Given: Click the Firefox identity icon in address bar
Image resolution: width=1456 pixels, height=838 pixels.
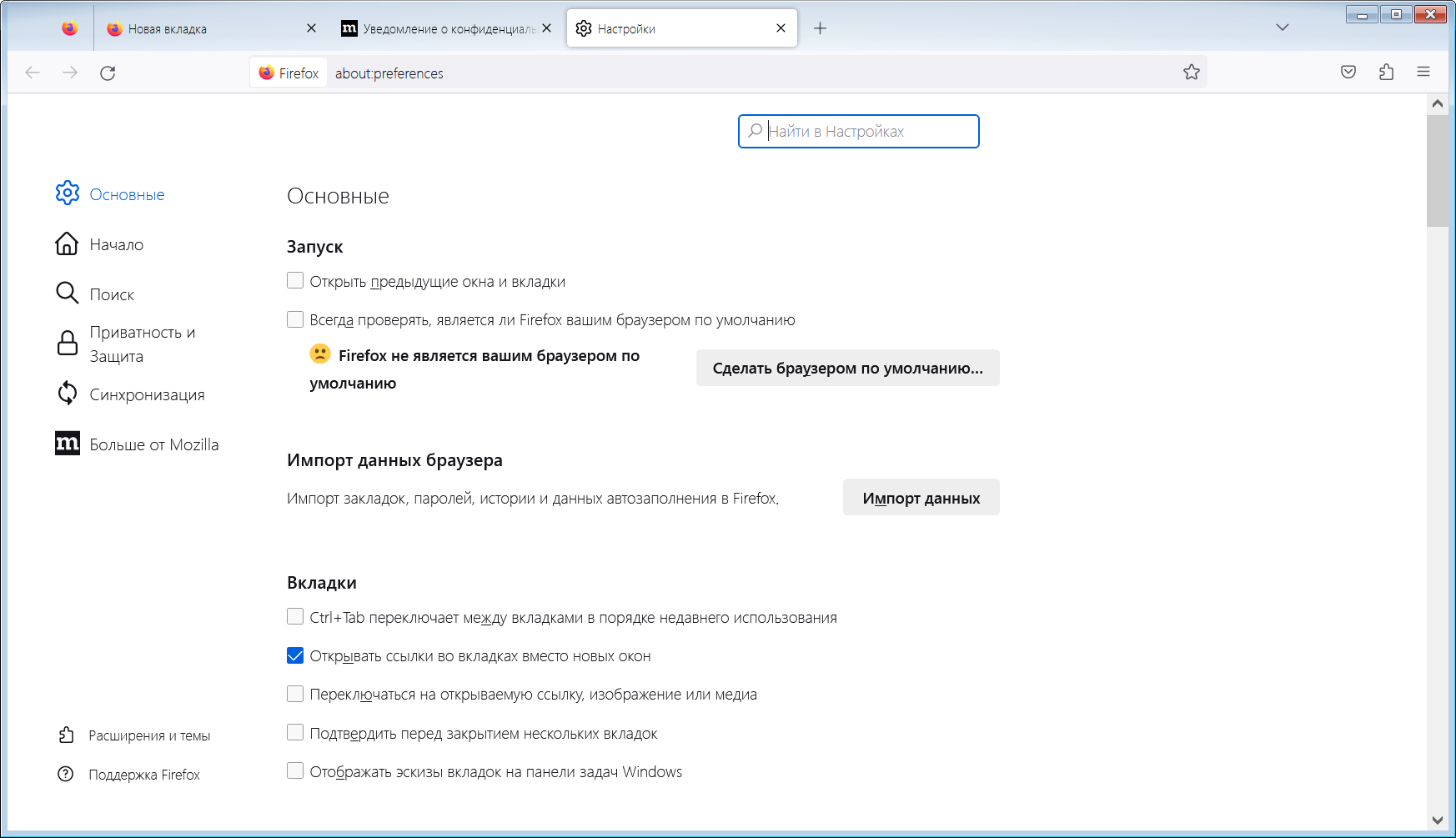Looking at the screenshot, I should pyautogui.click(x=289, y=73).
